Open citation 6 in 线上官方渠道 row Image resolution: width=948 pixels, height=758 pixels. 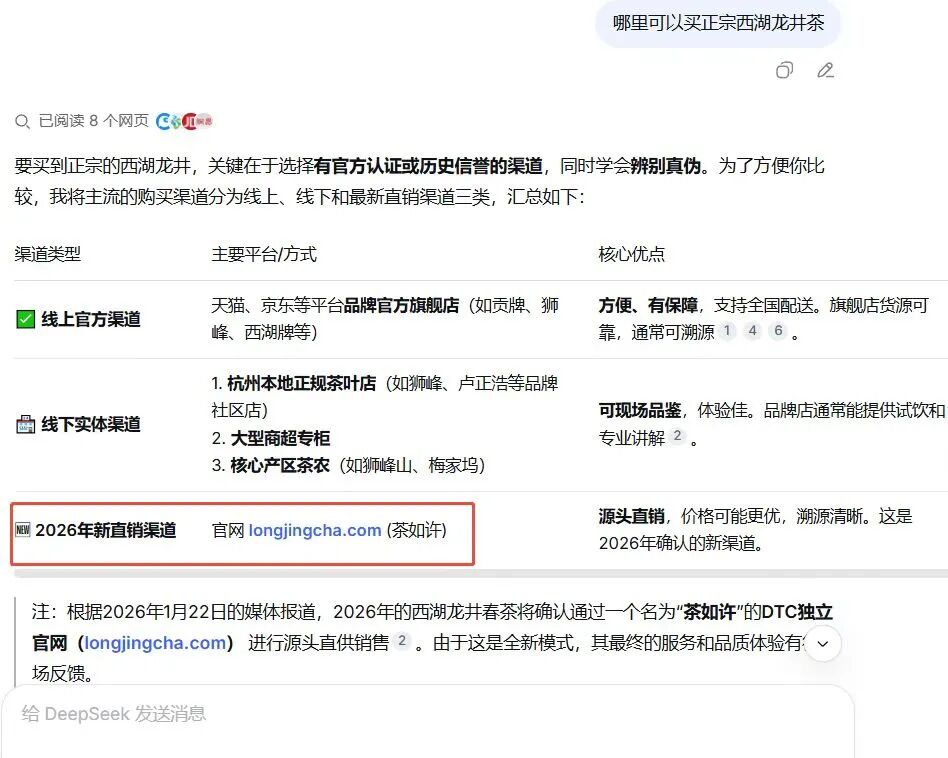[x=778, y=331]
